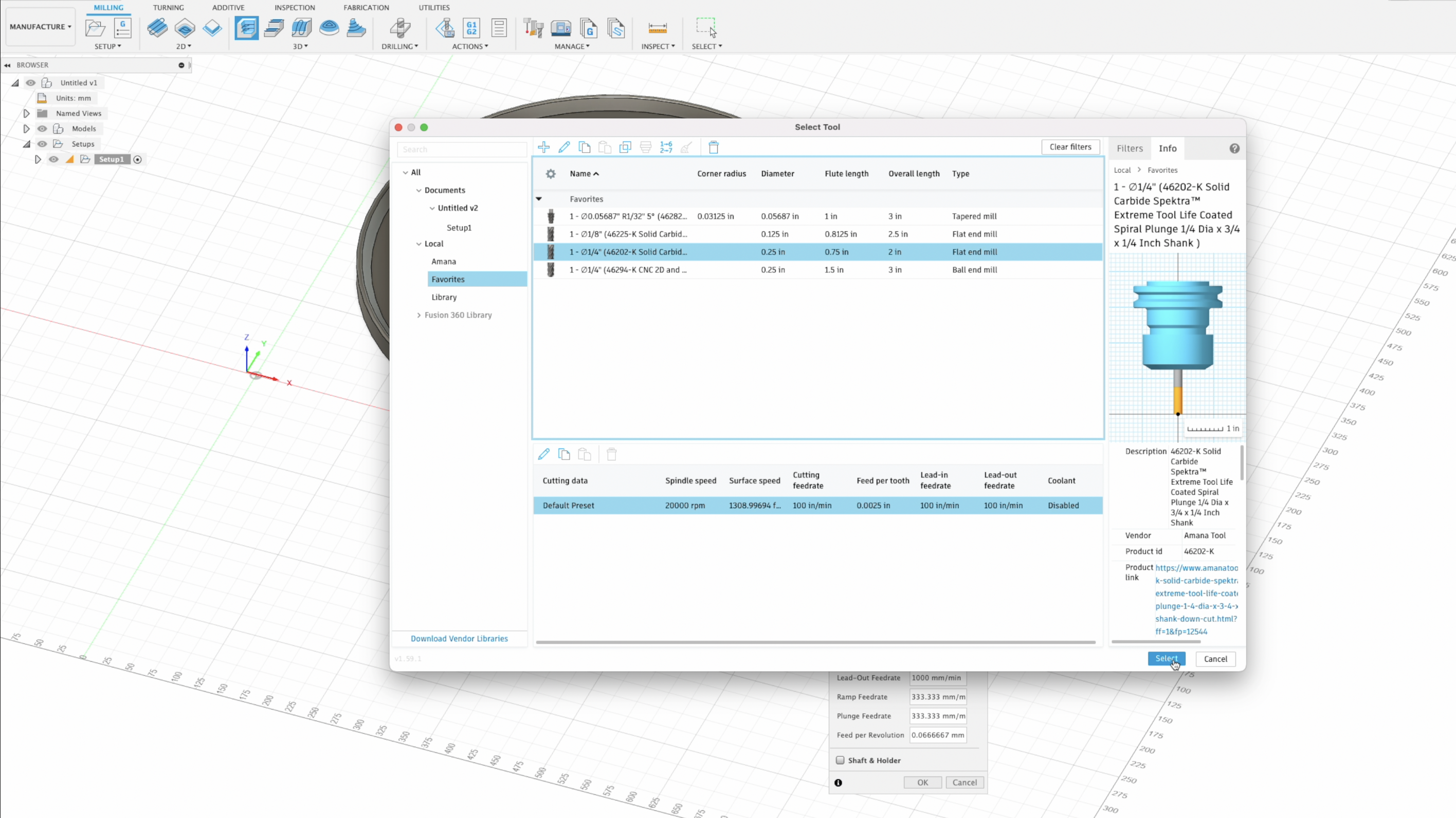This screenshot has height=818, width=1456.
Task: Click the horizontal scrollbar under cutting data
Action: pos(815,642)
